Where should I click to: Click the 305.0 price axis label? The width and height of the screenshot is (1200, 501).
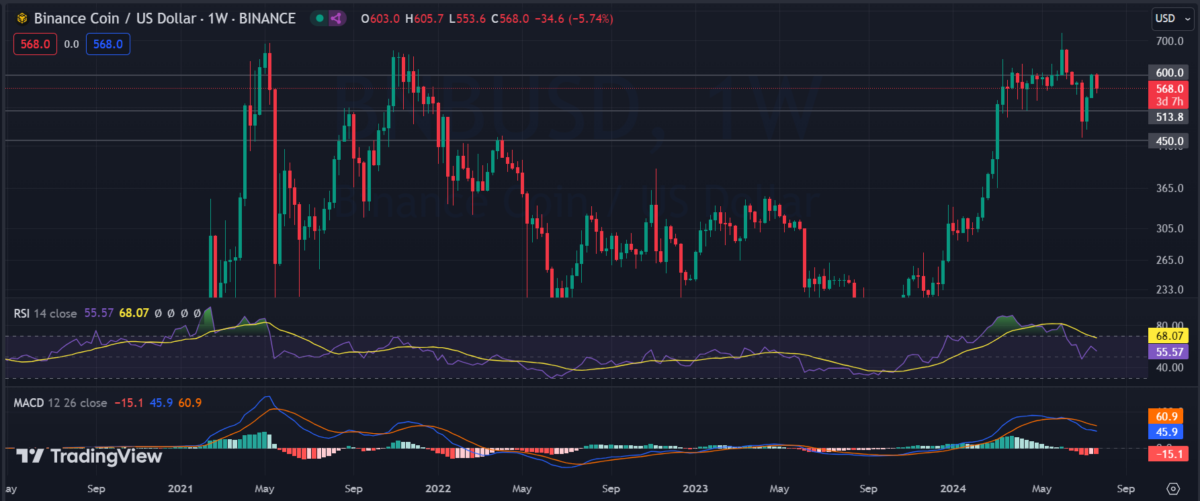pos(1168,229)
